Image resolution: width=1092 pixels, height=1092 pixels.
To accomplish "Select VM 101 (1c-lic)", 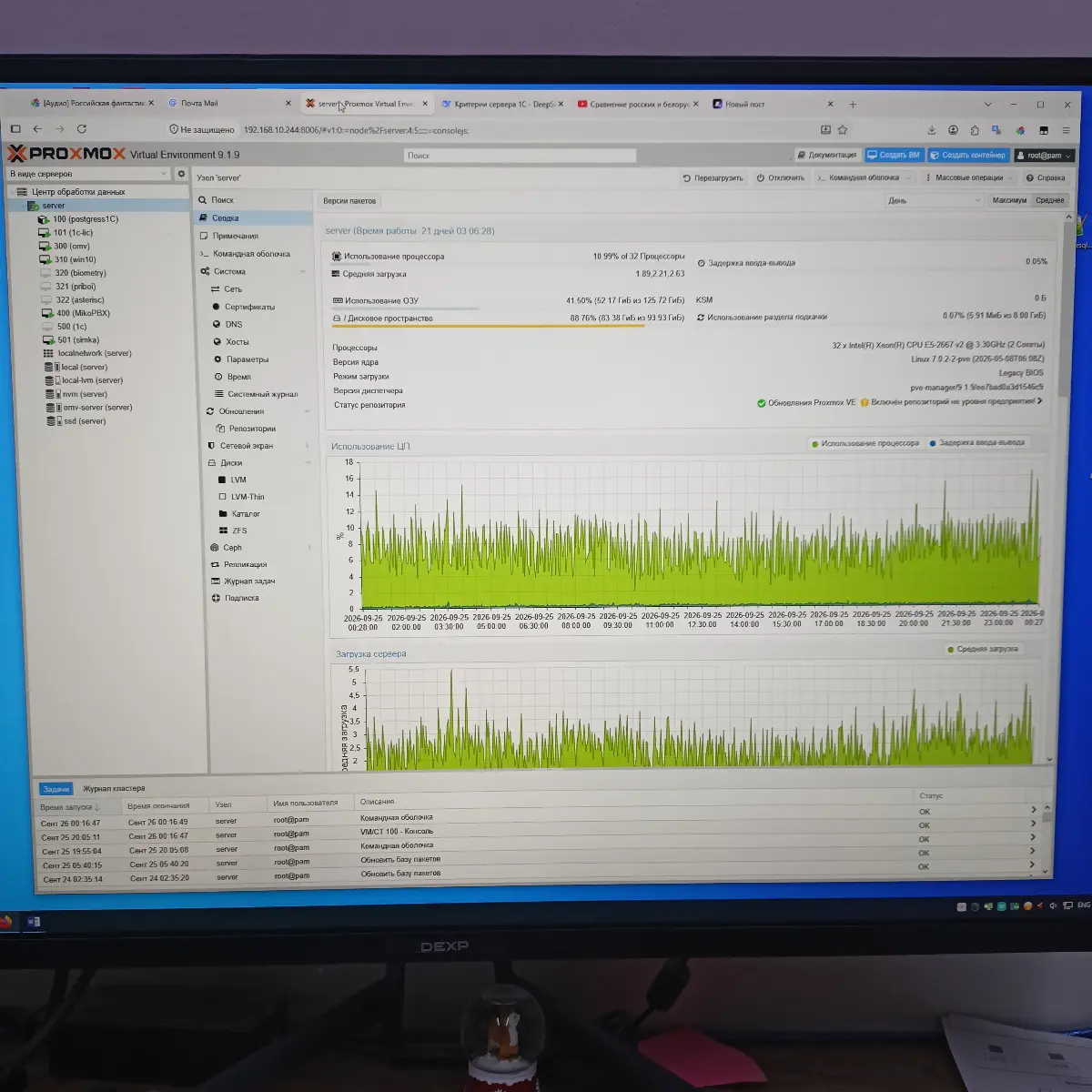I will 72,233.
